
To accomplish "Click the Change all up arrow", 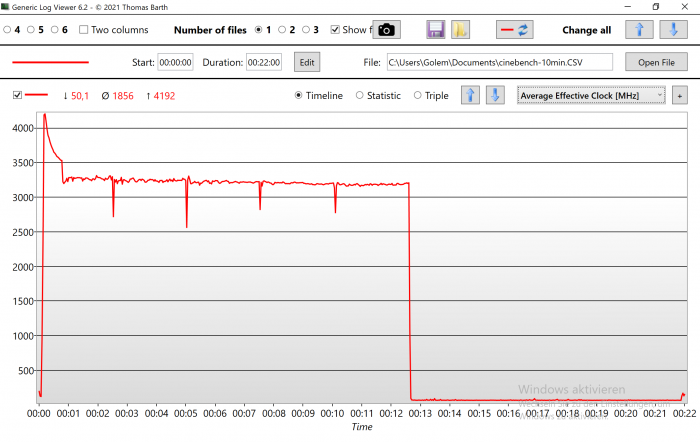I will [x=640, y=30].
